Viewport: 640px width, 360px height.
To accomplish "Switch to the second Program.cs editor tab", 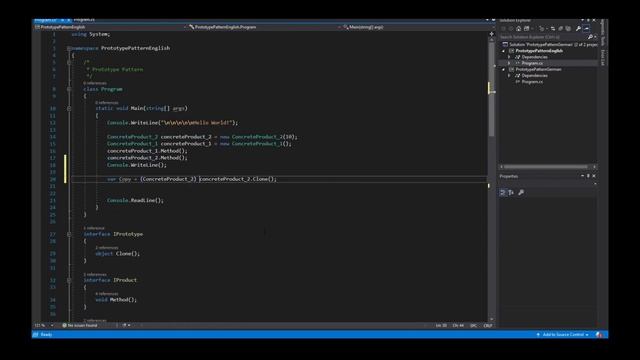I will [x=84, y=20].
